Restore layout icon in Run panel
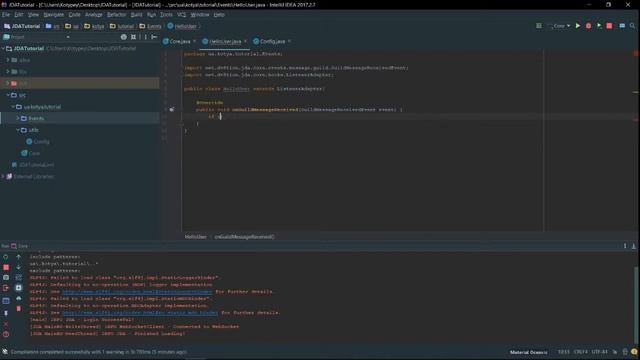The width and height of the screenshot is (640, 360). 6,301
